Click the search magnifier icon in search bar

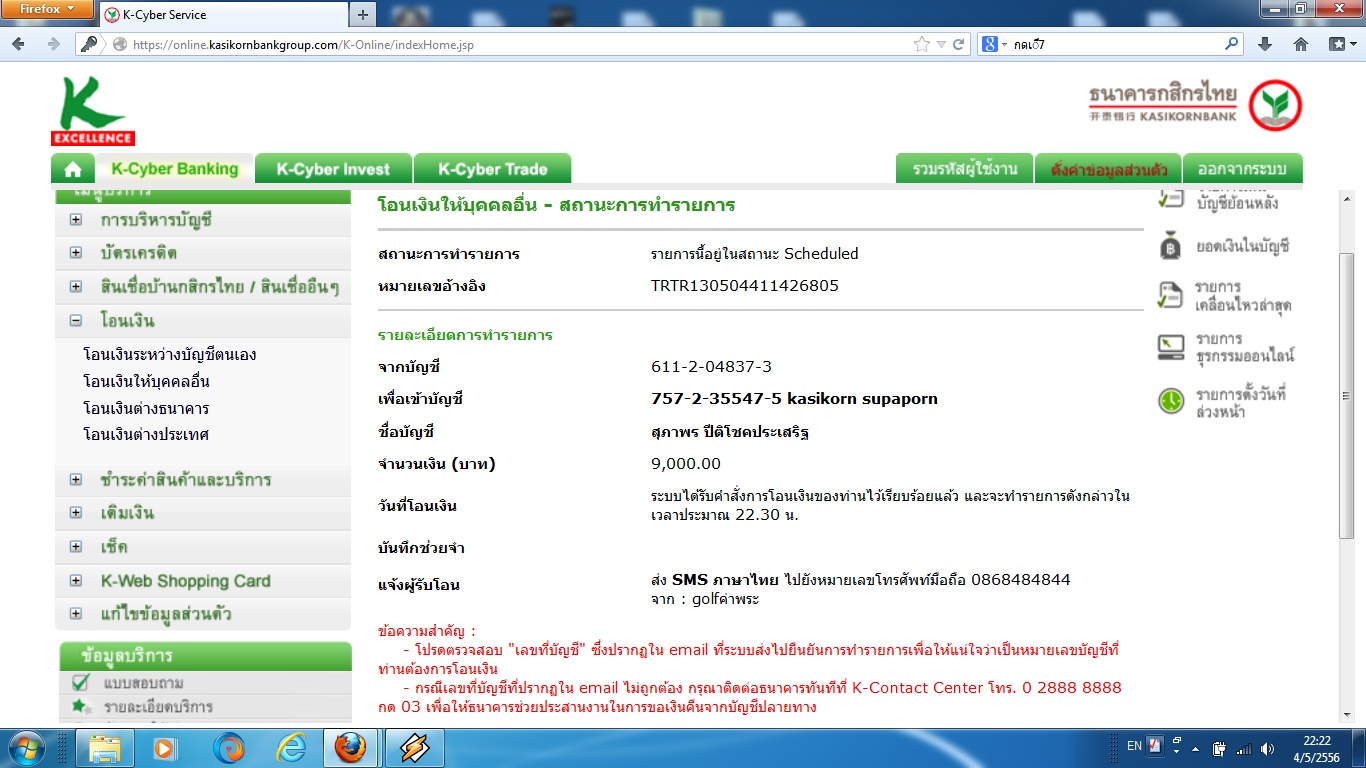point(1231,44)
